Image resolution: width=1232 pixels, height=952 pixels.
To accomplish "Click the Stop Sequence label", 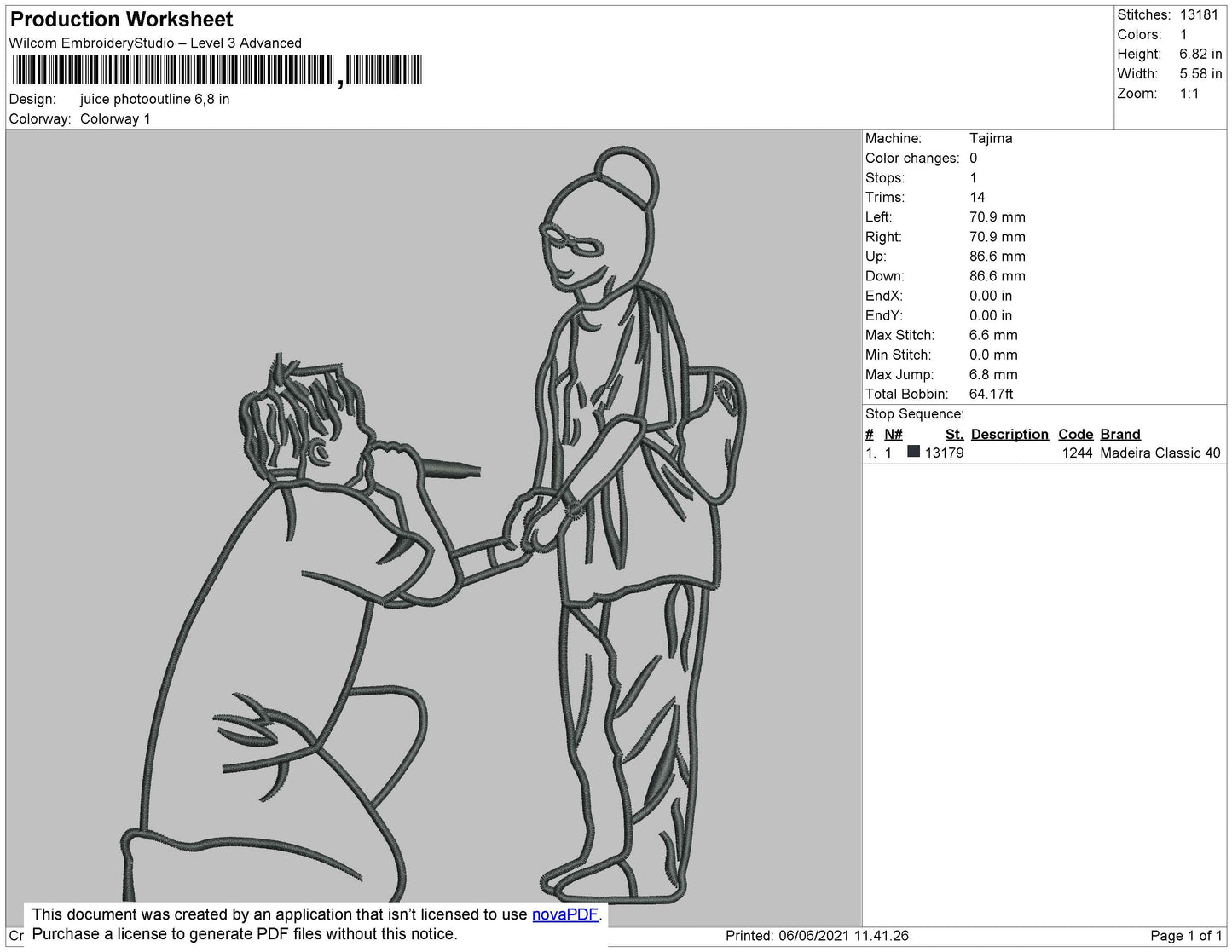I will pyautogui.click(x=915, y=413).
